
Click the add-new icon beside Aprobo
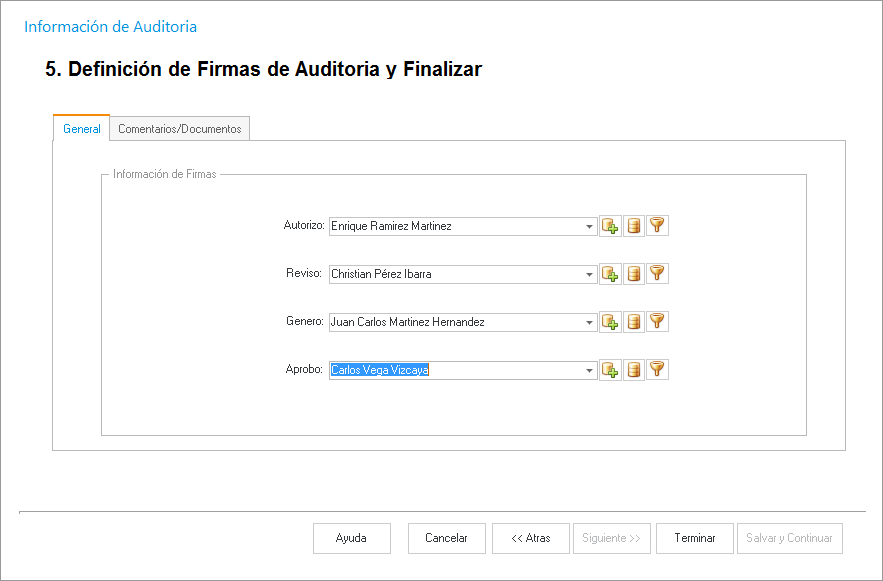[x=610, y=370]
